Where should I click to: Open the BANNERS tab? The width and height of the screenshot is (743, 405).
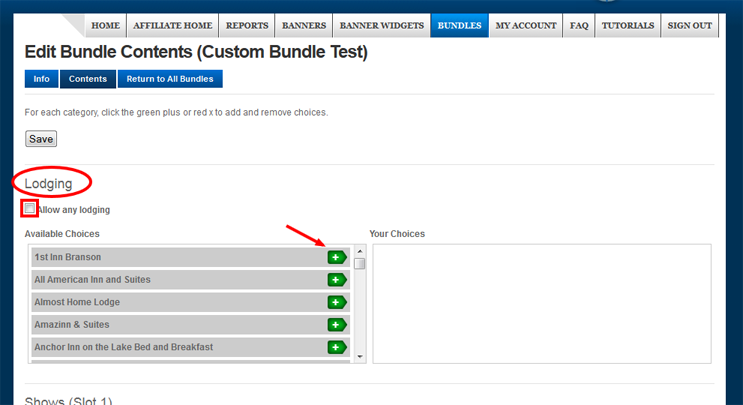[304, 26]
